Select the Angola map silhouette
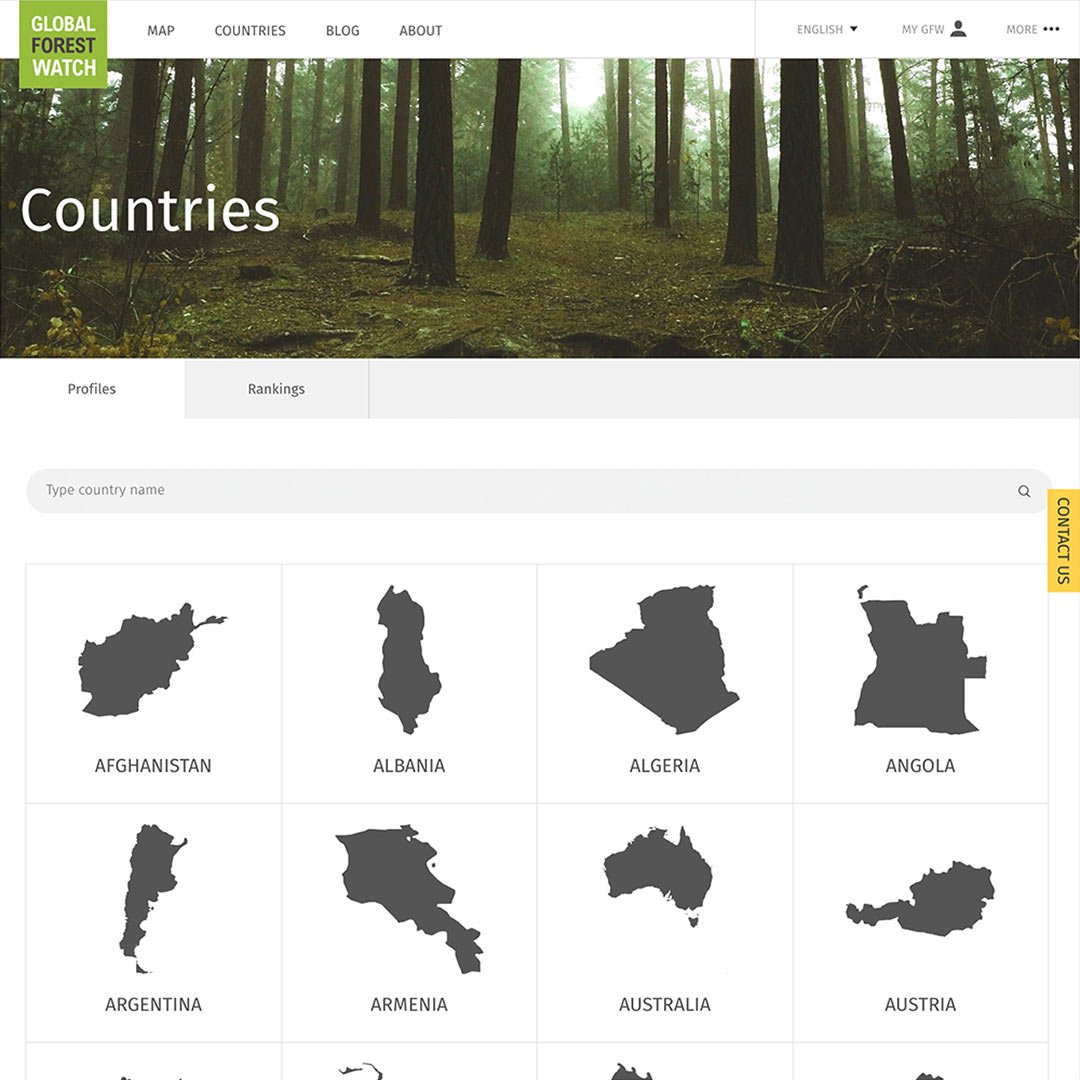This screenshot has width=1080, height=1080. [920, 660]
